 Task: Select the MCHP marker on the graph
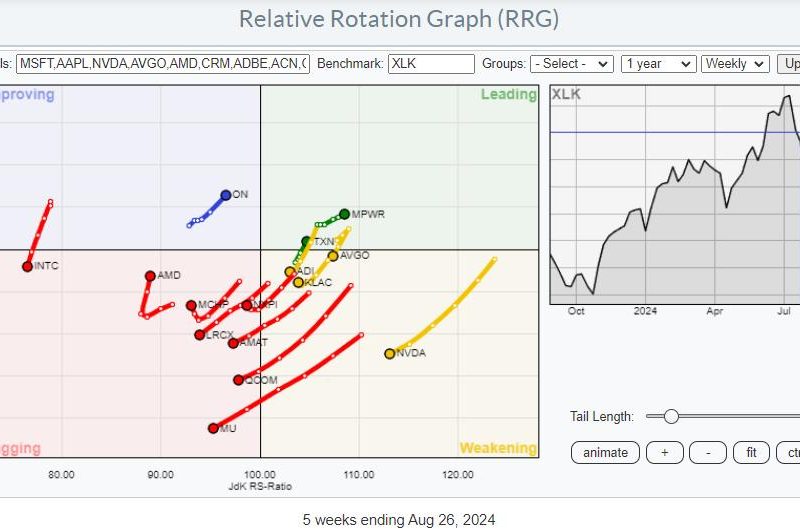tap(191, 305)
